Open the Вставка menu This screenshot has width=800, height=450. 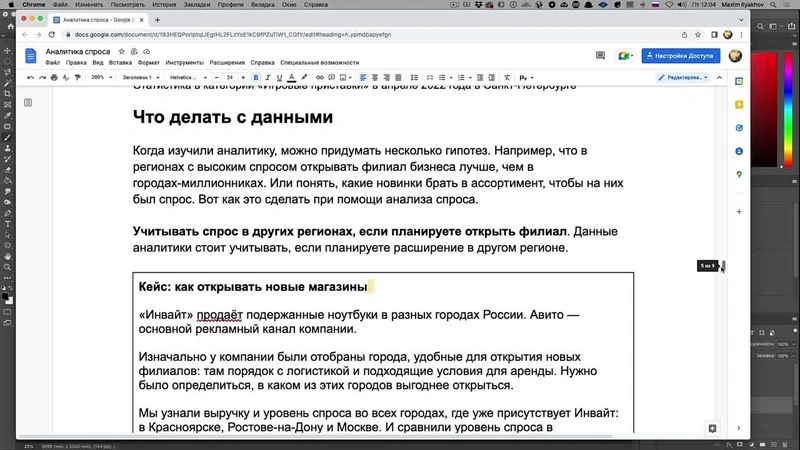tap(120, 62)
